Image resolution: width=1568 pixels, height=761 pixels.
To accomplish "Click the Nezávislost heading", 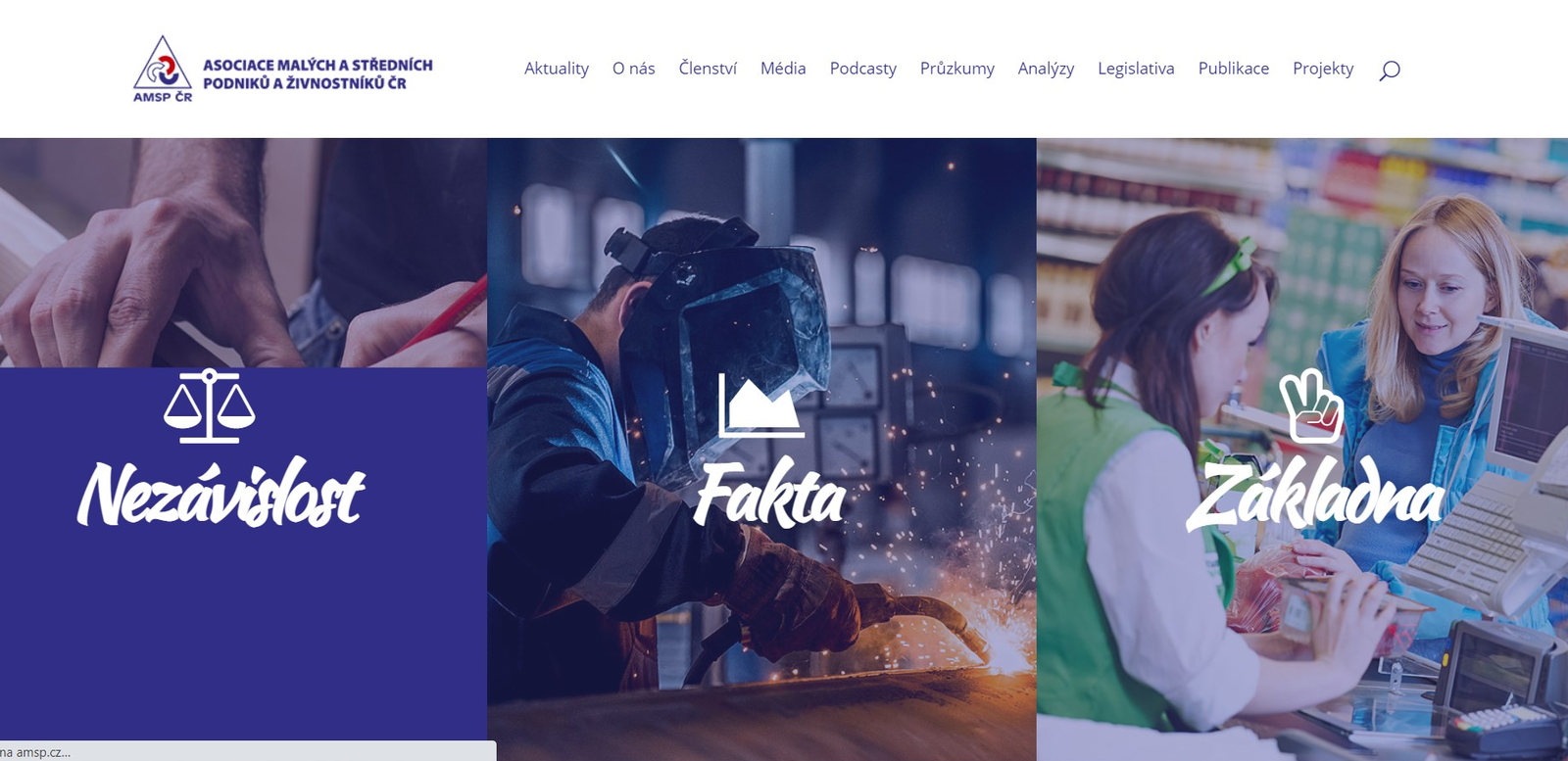I will [221, 493].
